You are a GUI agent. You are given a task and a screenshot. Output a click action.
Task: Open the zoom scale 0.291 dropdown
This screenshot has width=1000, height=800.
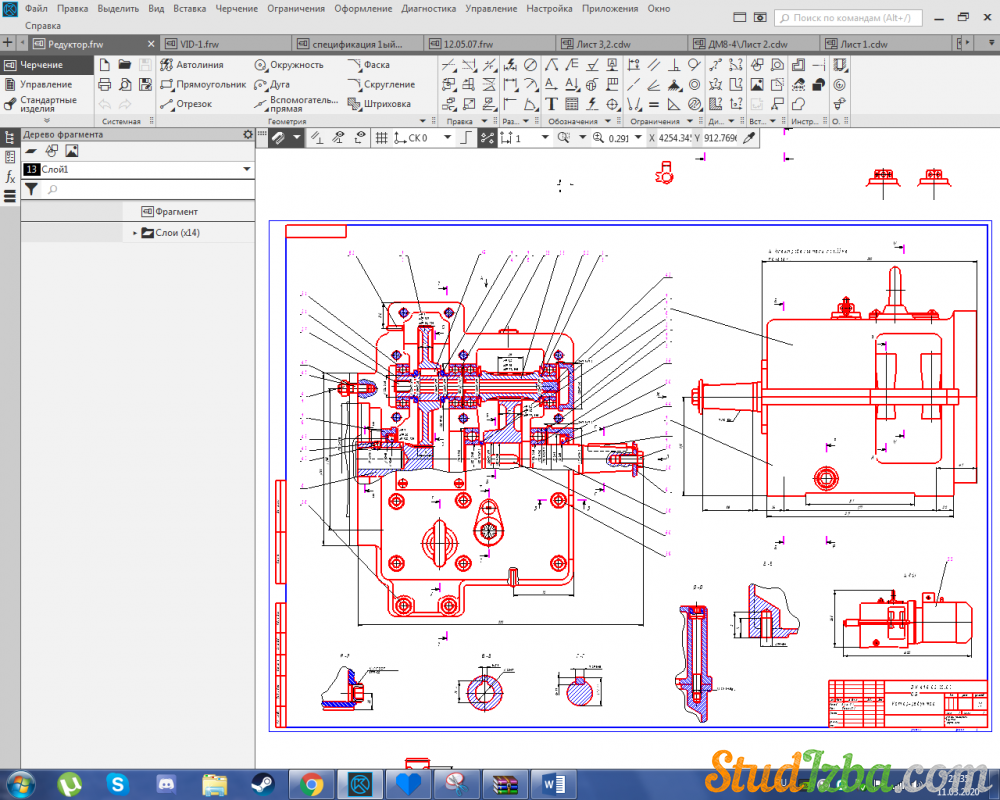639,138
